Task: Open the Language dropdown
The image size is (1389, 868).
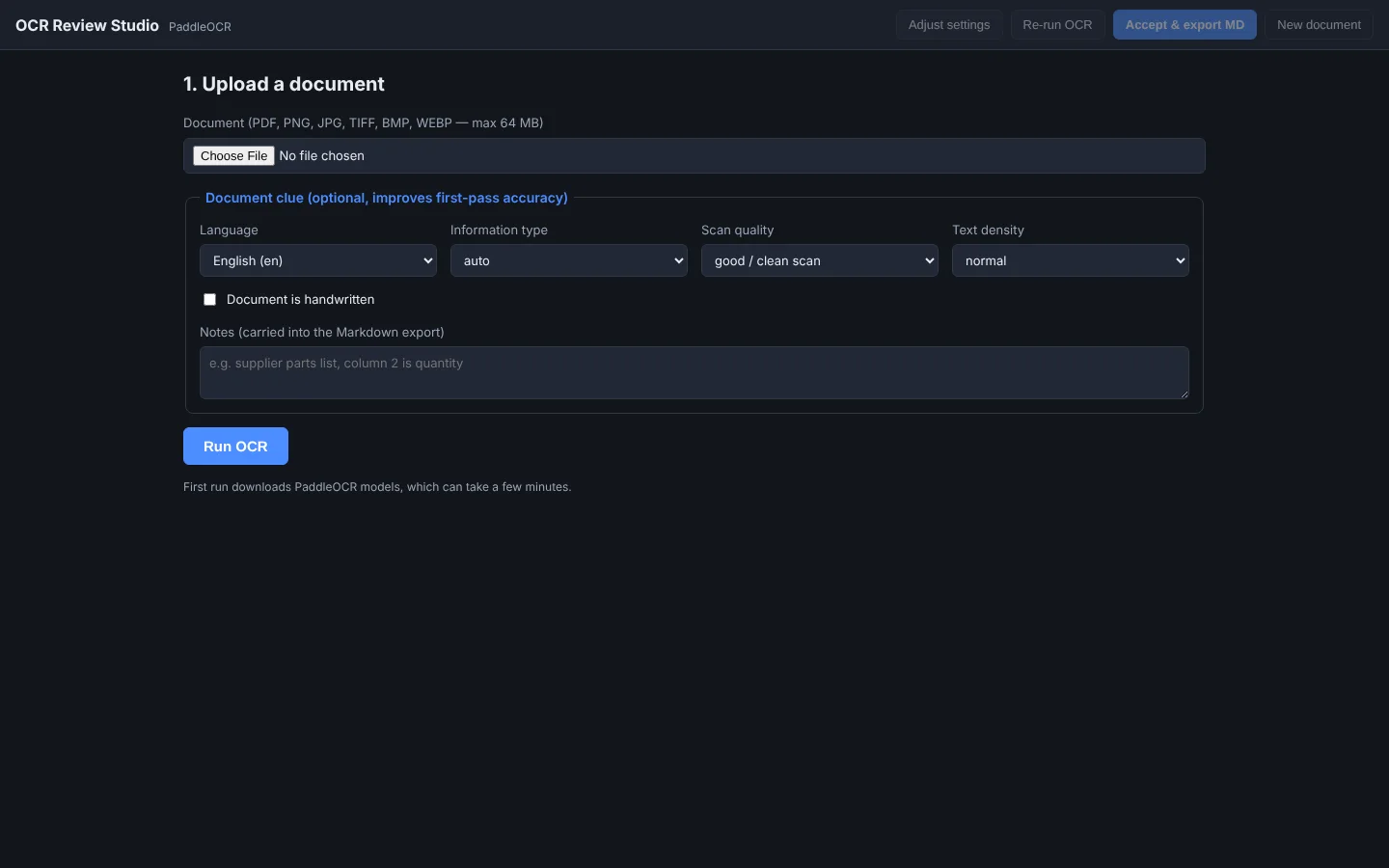Action: click(x=318, y=260)
